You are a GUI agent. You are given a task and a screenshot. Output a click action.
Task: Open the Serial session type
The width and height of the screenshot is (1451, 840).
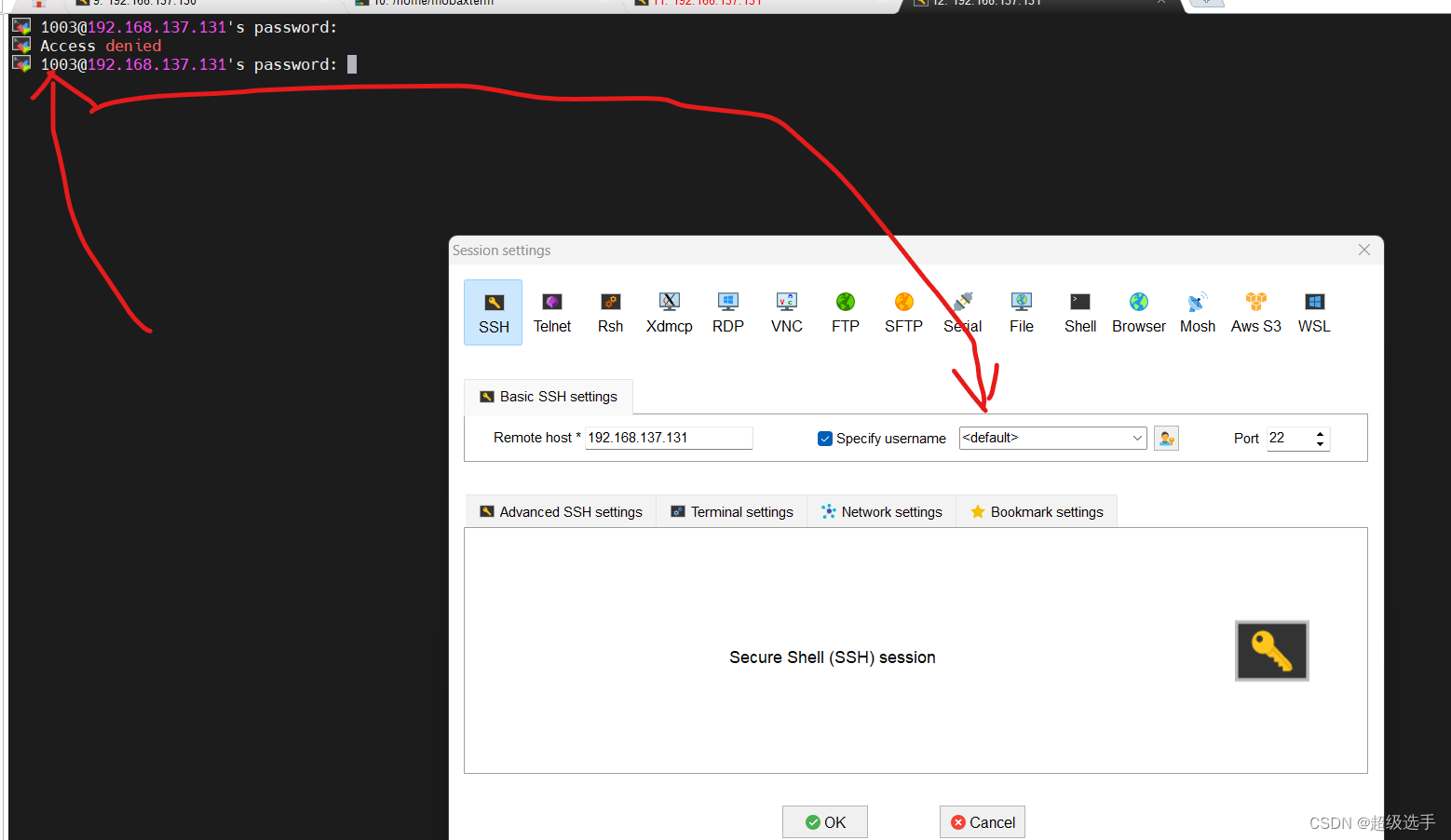pos(961,312)
